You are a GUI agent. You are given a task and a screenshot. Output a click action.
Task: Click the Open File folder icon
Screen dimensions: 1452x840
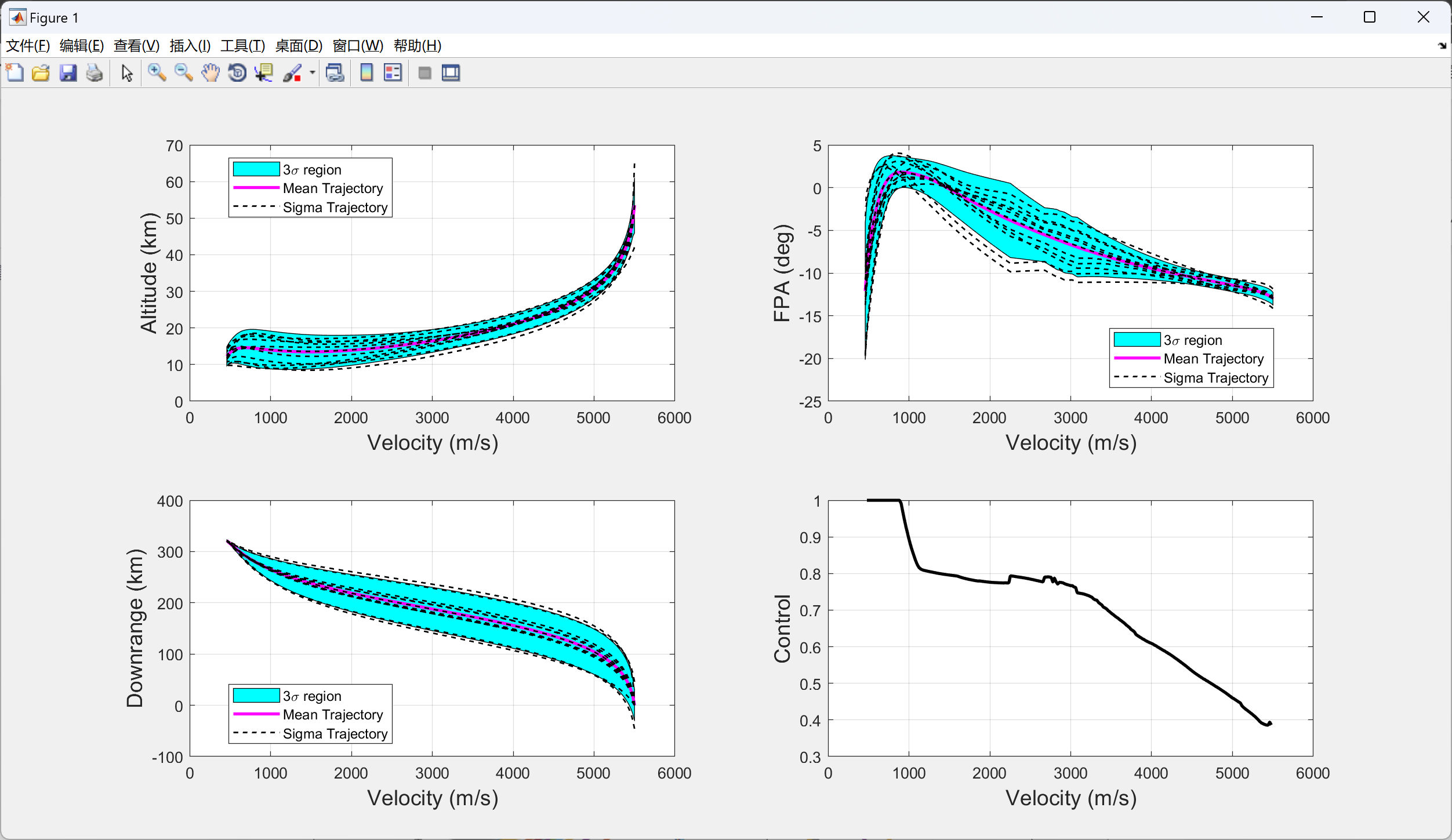click(41, 73)
